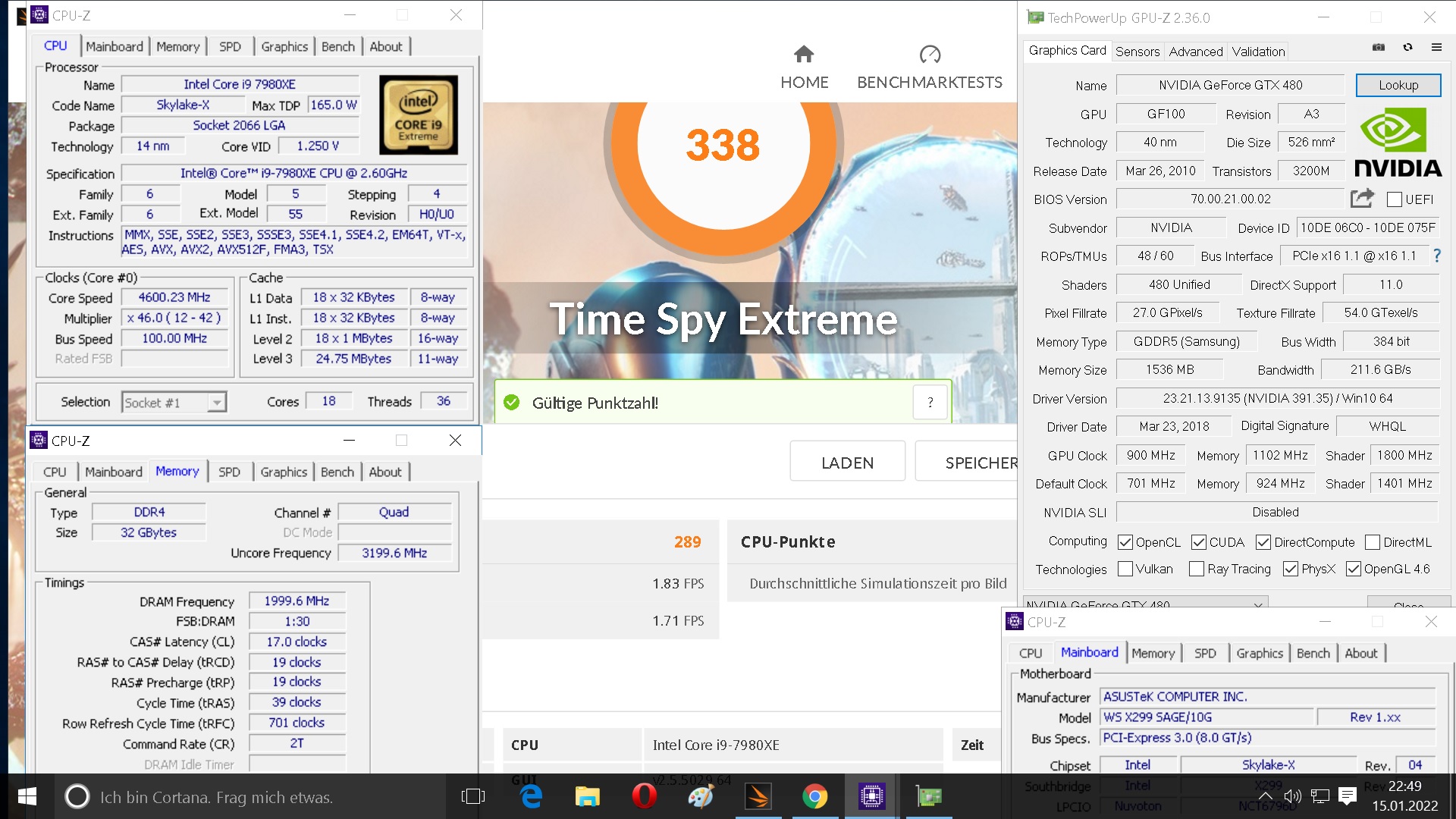The image size is (1456, 819).
Task: Click the Uncore Frequency value 3199.6 MHz
Action: coord(394,553)
